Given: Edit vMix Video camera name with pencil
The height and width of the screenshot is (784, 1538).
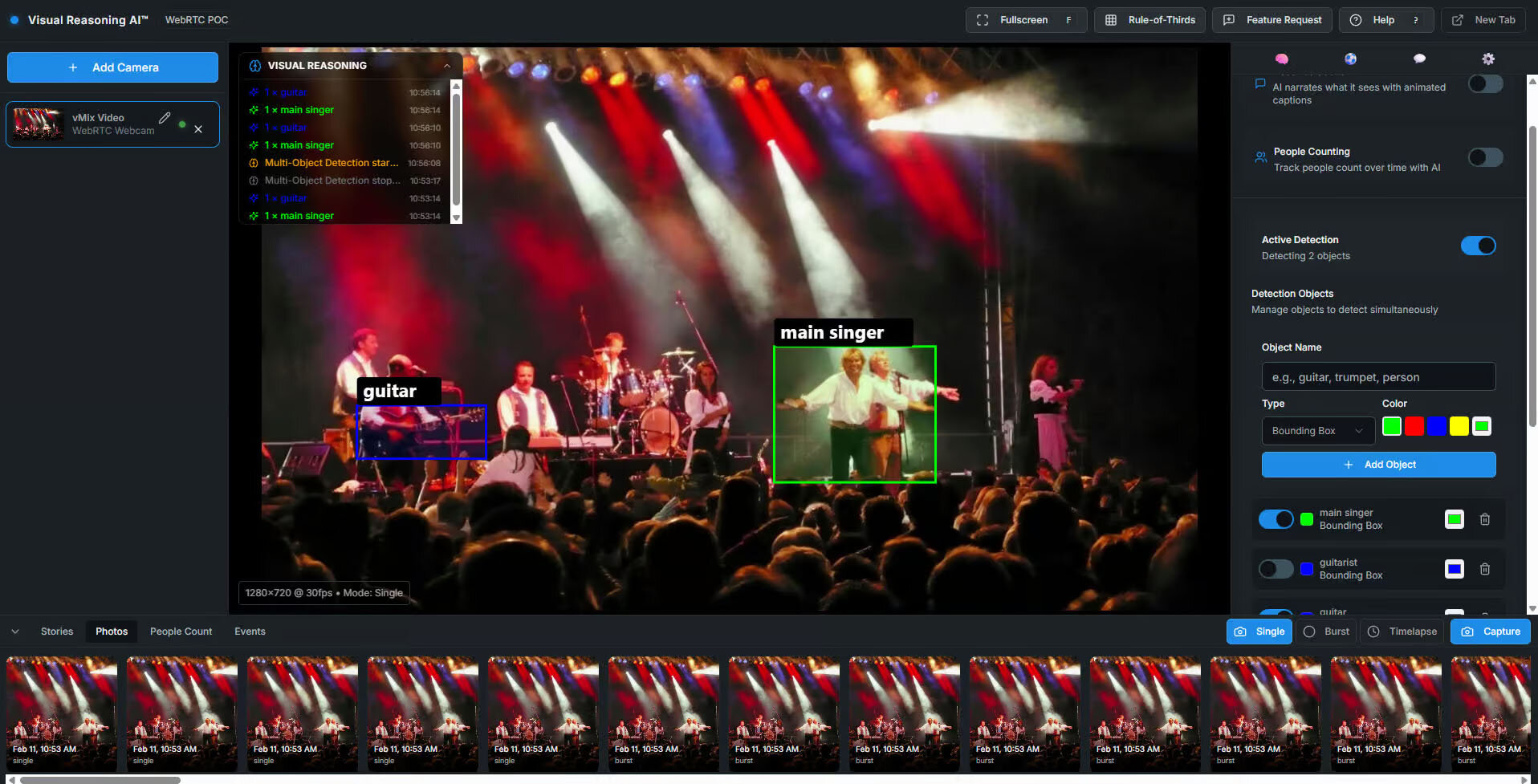Looking at the screenshot, I should (165, 118).
